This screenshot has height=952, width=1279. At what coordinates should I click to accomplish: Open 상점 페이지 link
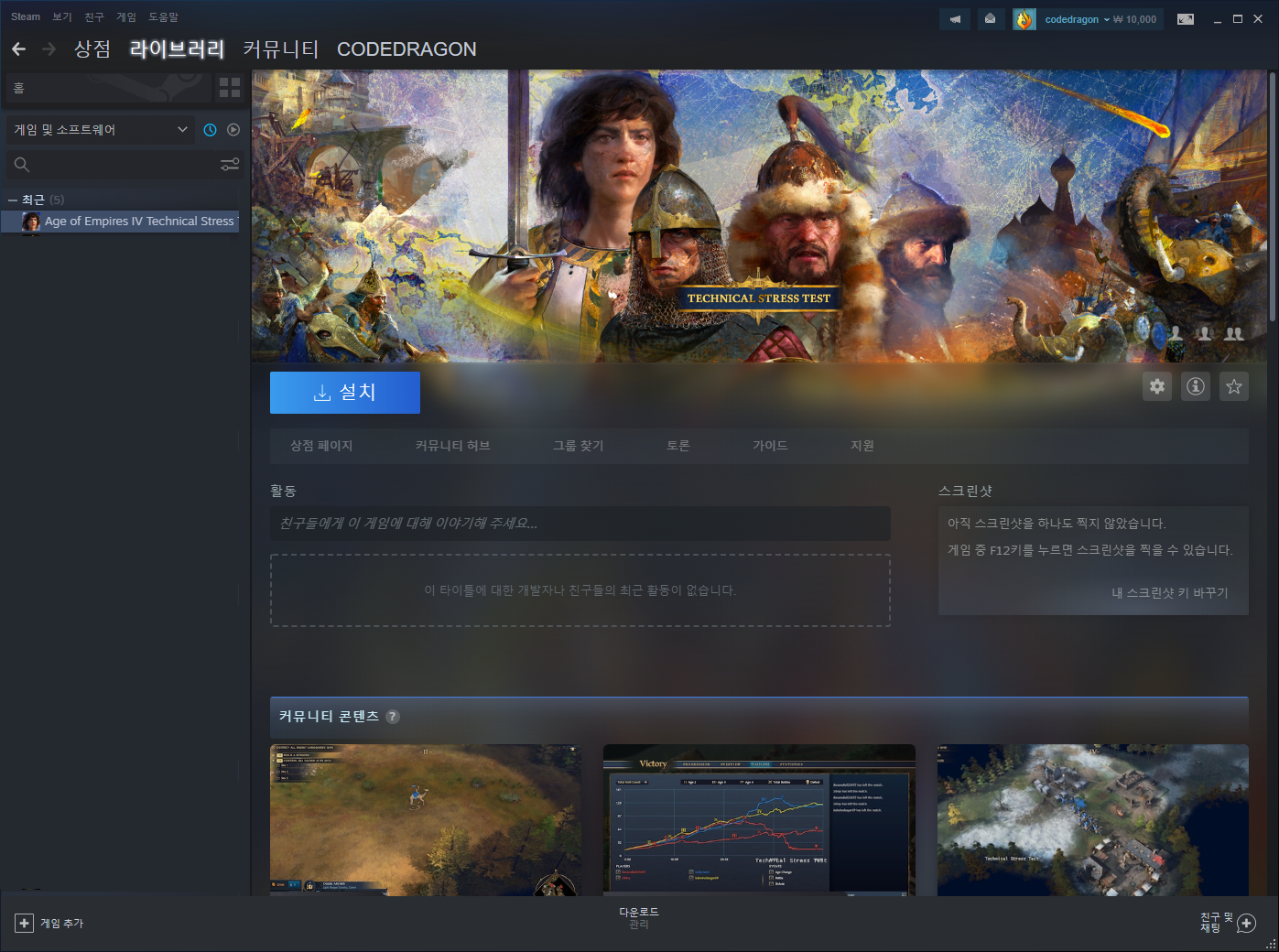click(x=321, y=446)
